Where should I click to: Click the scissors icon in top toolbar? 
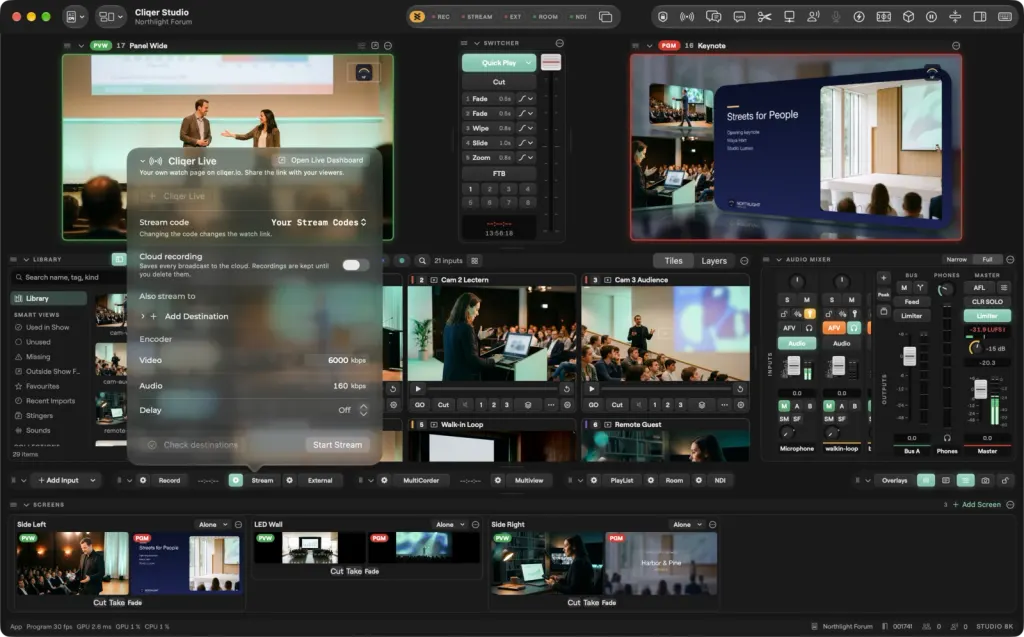click(x=764, y=17)
